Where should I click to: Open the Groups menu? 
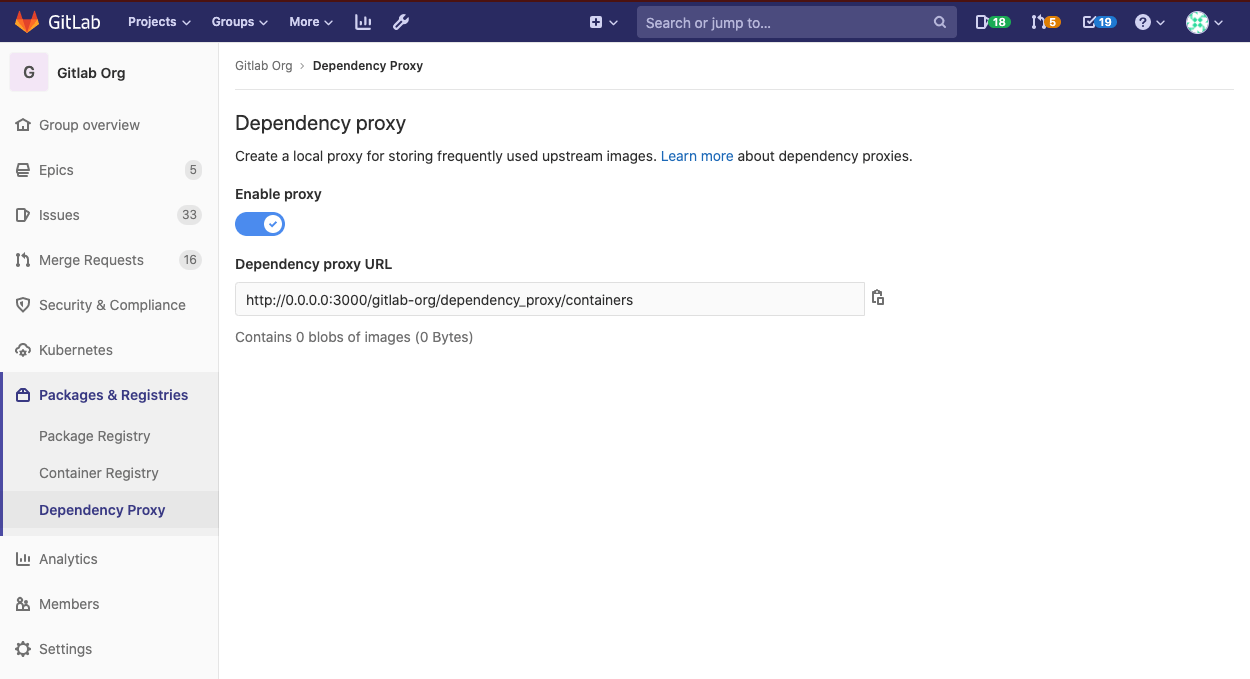(x=239, y=21)
